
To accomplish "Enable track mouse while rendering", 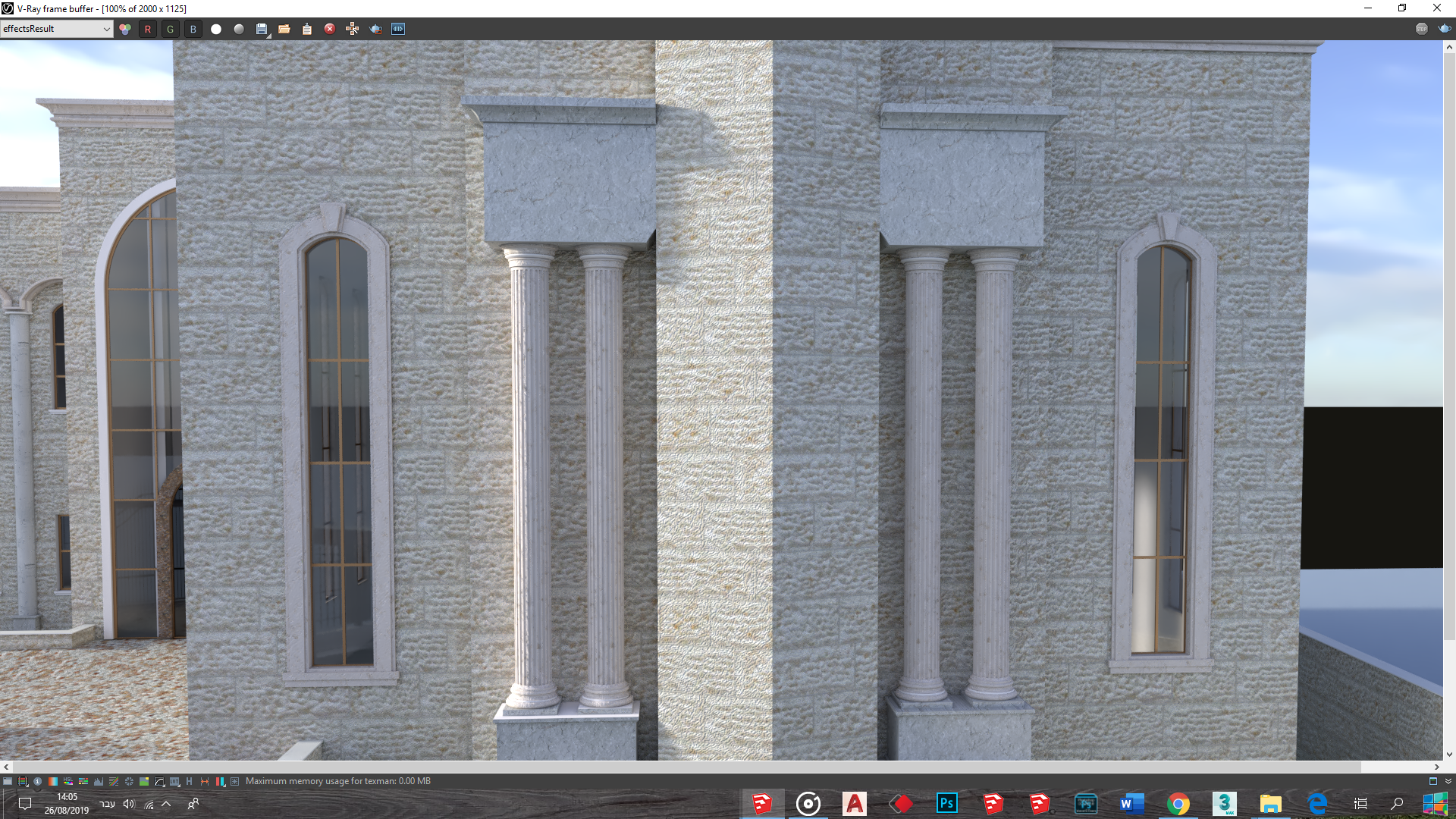I will click(353, 29).
